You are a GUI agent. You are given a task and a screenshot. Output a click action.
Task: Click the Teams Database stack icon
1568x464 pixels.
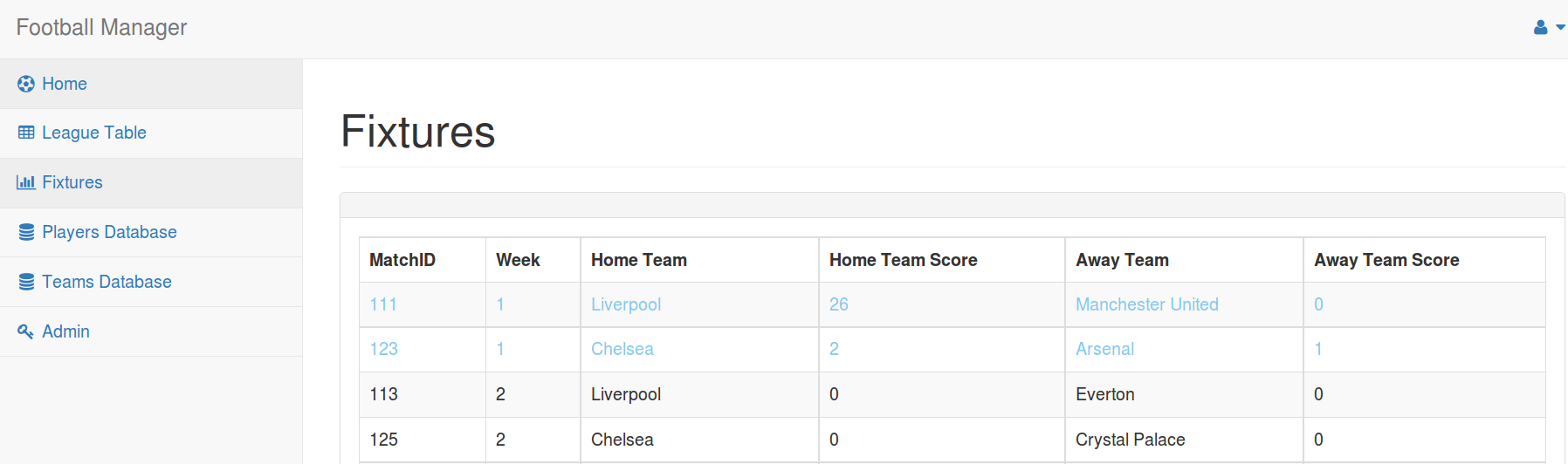(26, 282)
